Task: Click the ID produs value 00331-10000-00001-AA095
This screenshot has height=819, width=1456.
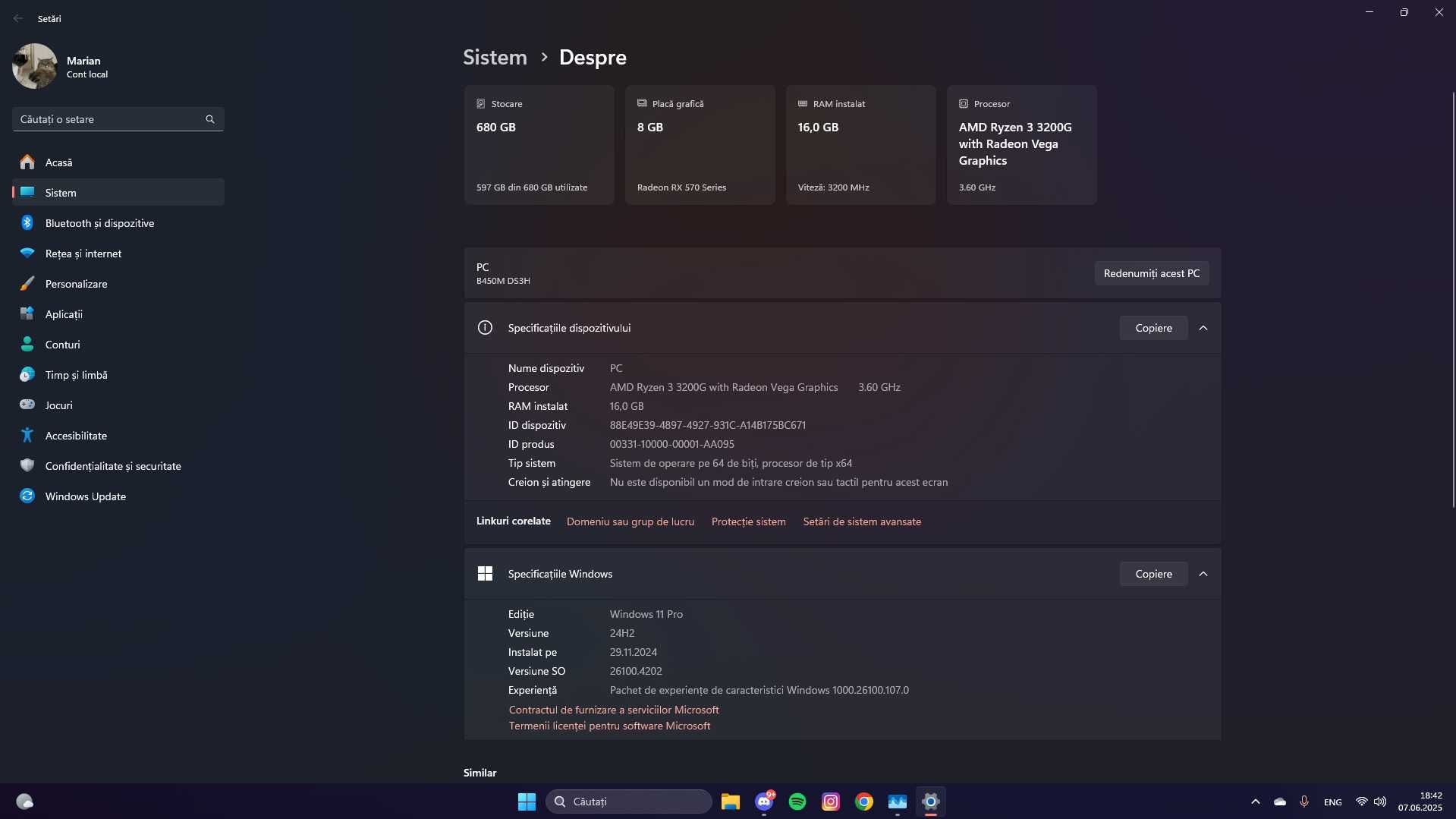Action: (671, 444)
